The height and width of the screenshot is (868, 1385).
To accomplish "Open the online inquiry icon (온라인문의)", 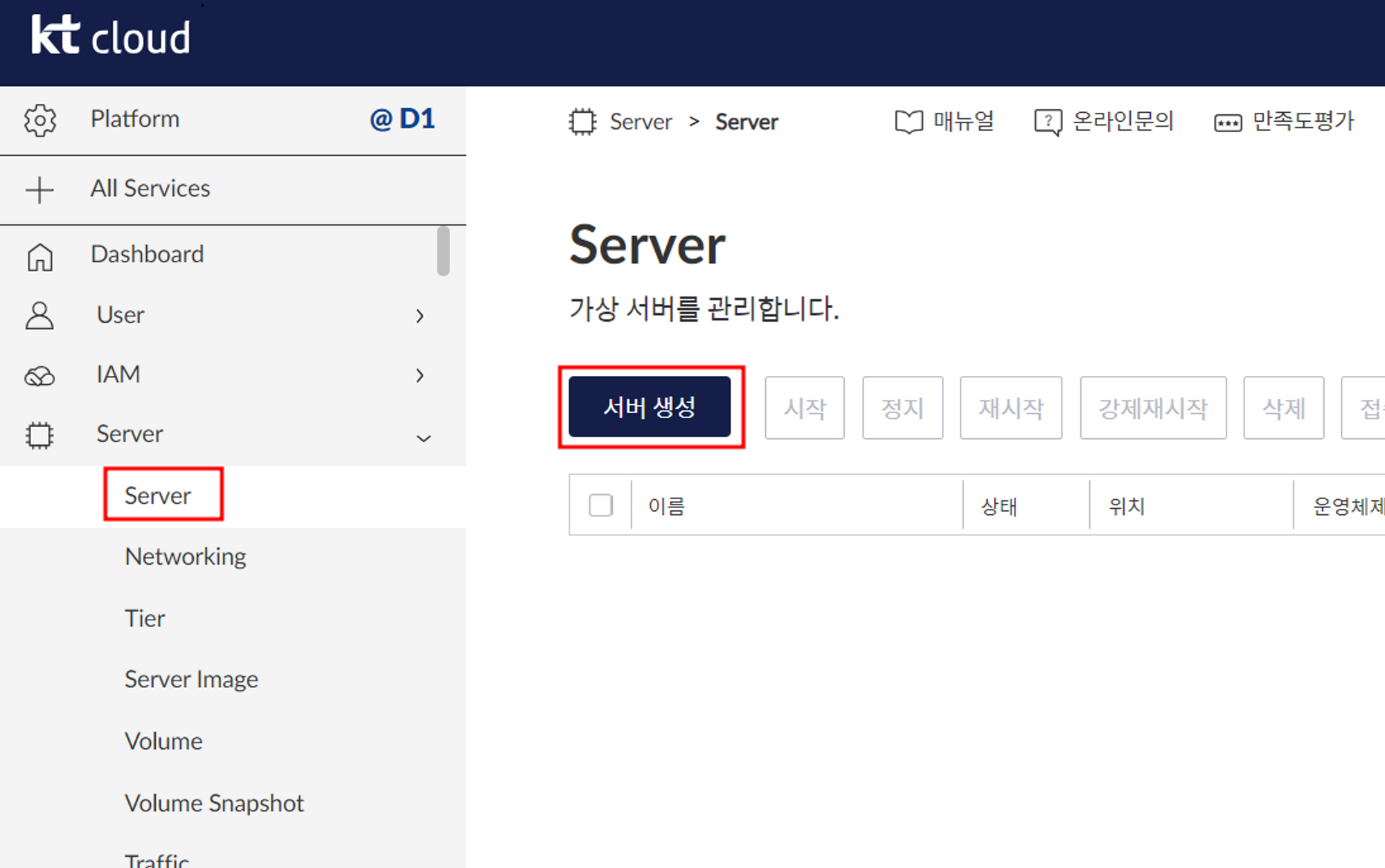I will (1048, 123).
